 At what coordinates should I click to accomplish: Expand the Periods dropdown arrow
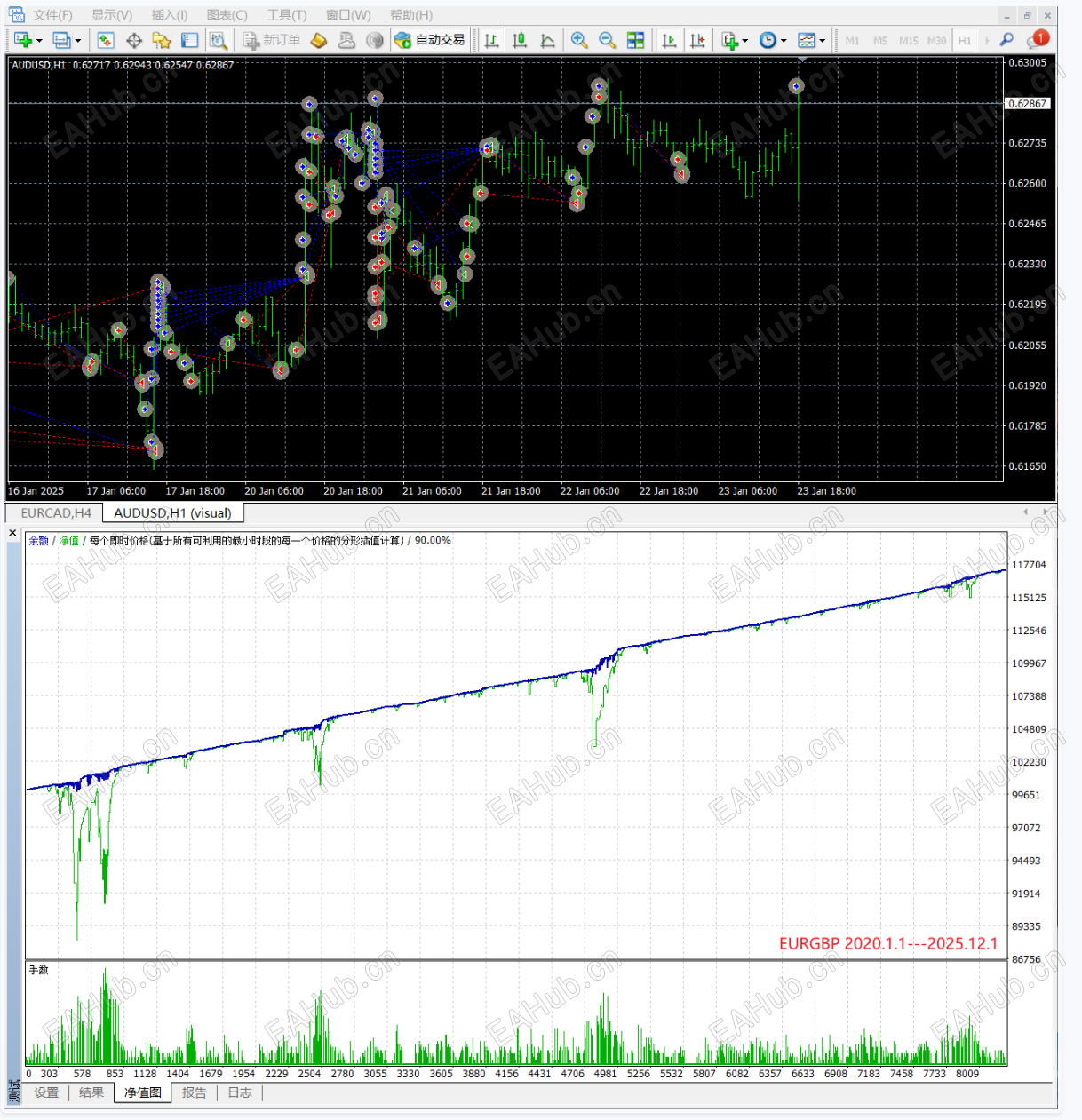tap(783, 41)
